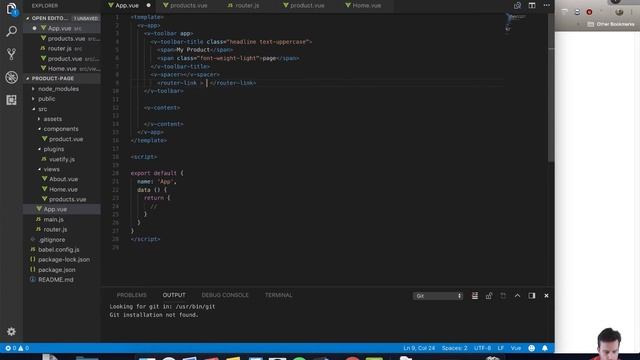Viewport: 640px width, 360px height.
Task: Collapse the plugins folder
Action: (x=53, y=149)
